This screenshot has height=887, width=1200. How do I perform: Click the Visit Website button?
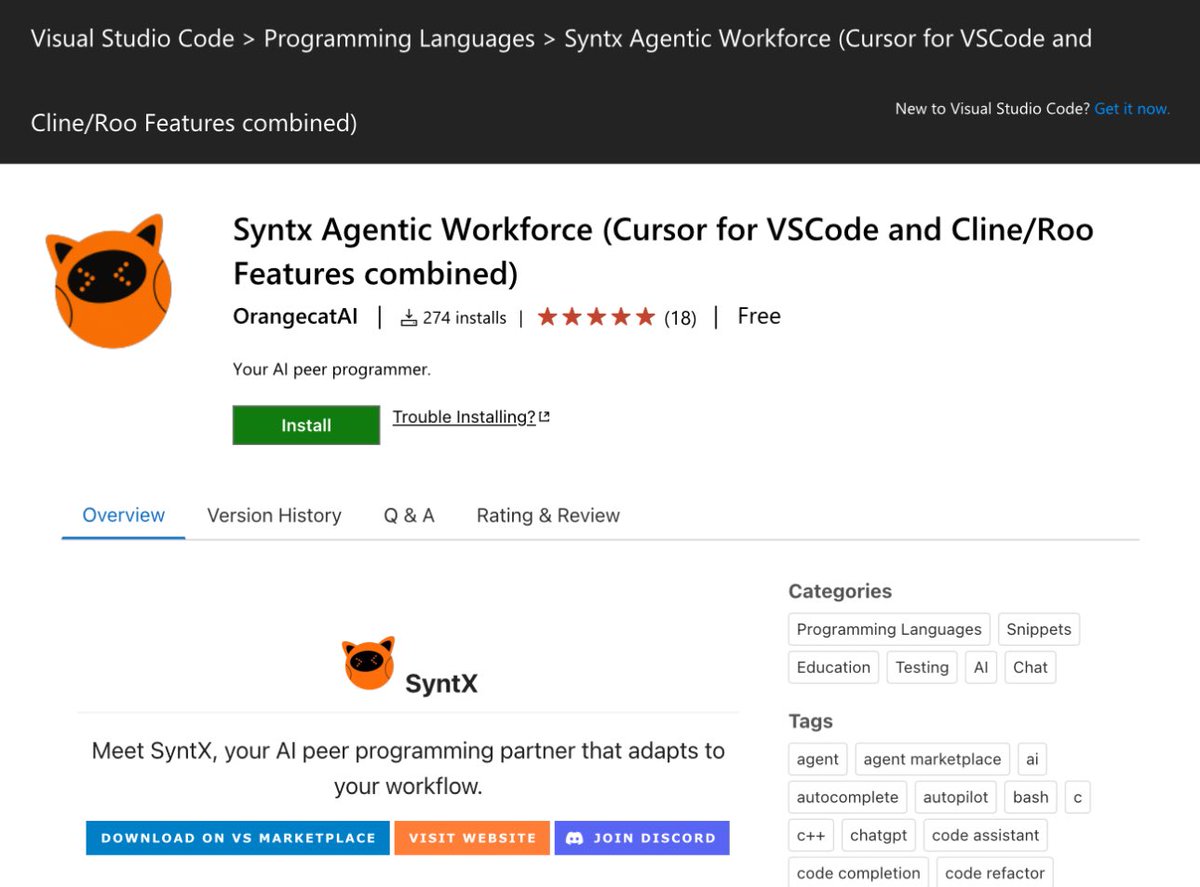point(472,838)
